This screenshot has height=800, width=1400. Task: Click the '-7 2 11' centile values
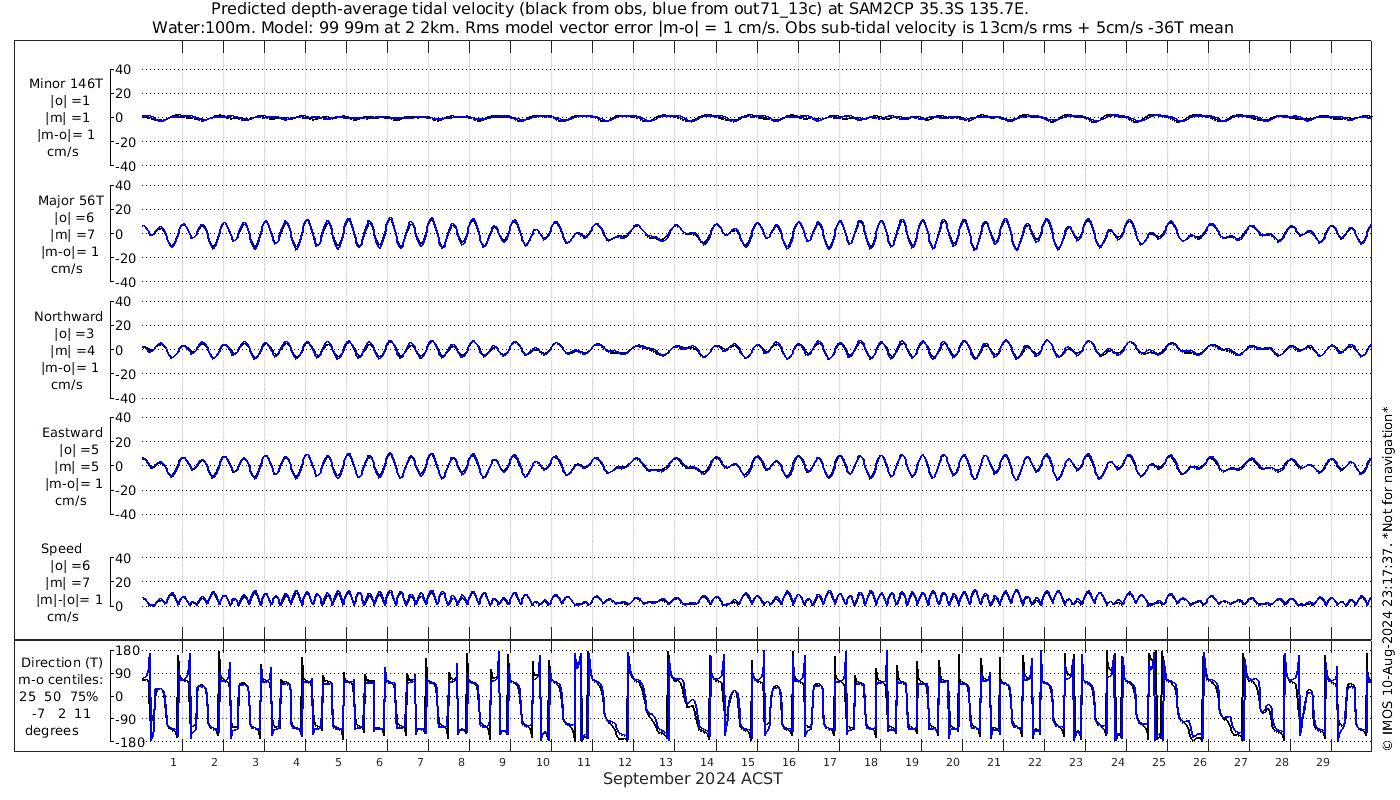point(61,714)
